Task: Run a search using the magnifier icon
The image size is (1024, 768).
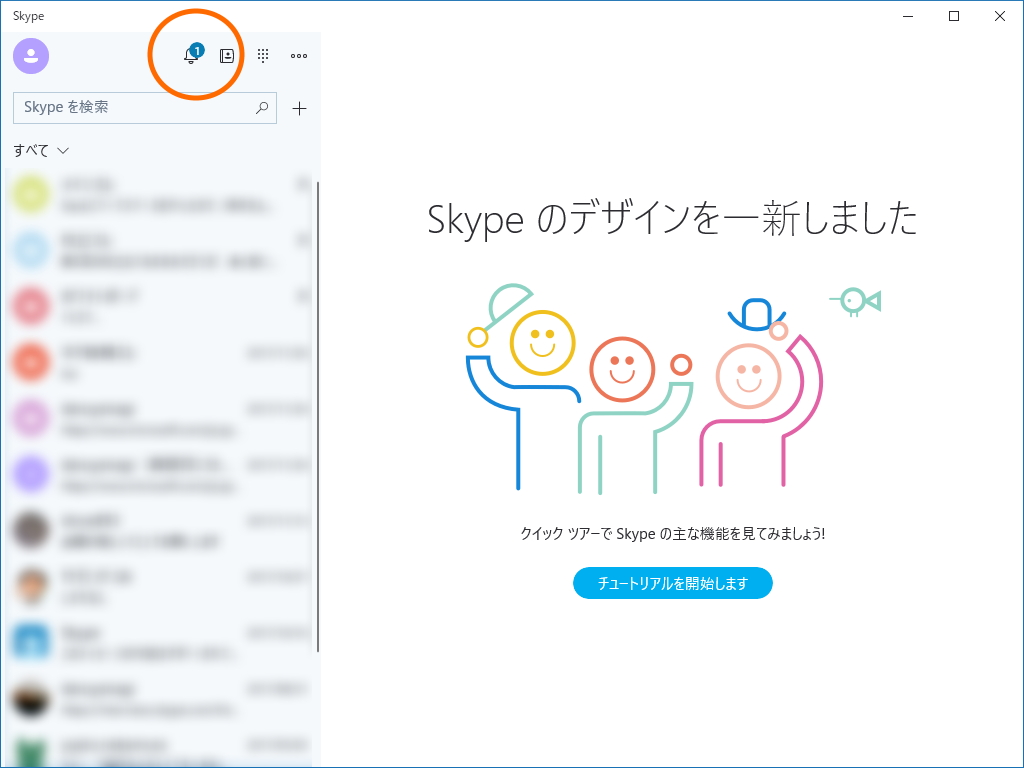Action: click(261, 107)
